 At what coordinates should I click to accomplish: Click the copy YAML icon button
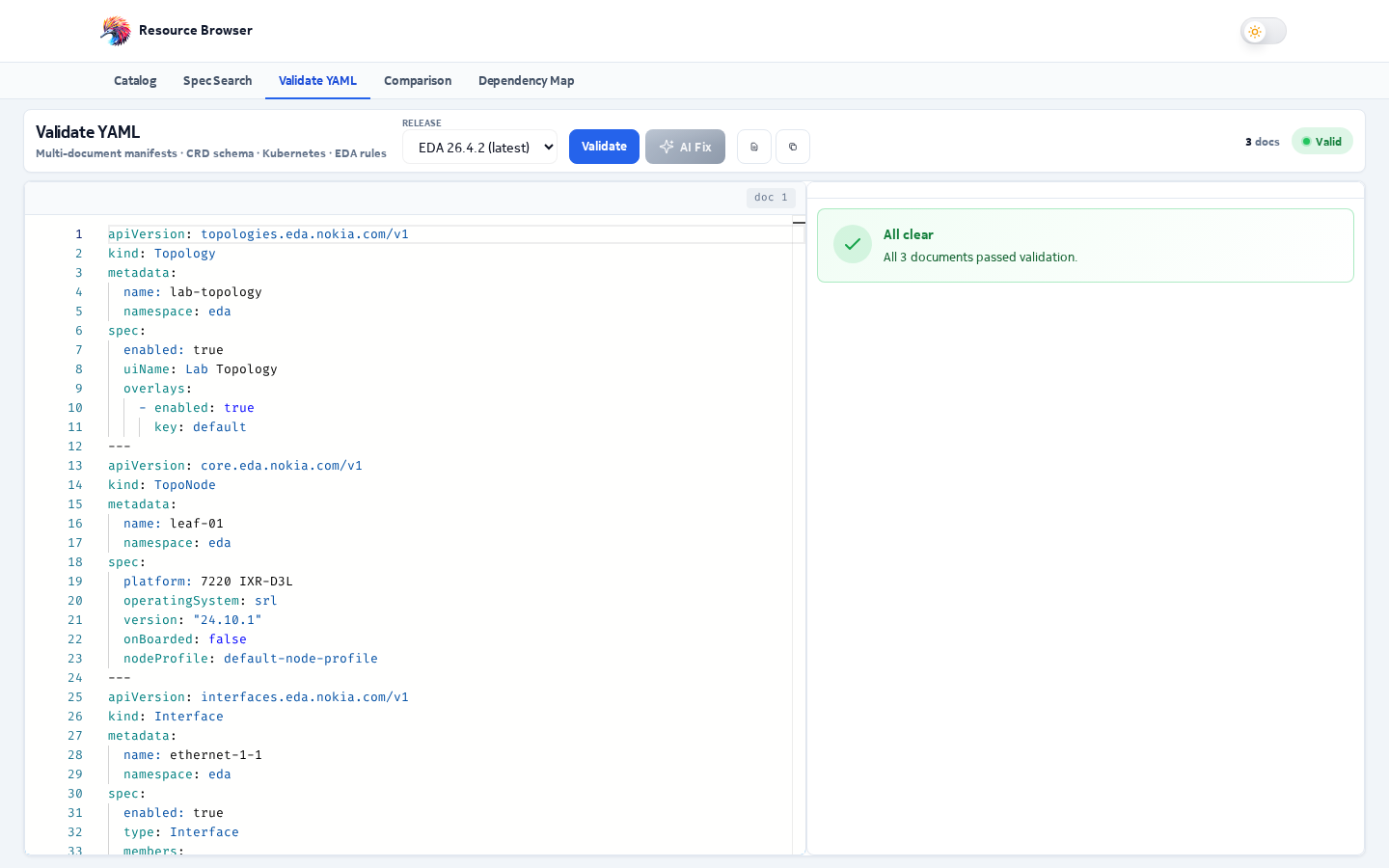coord(793,147)
